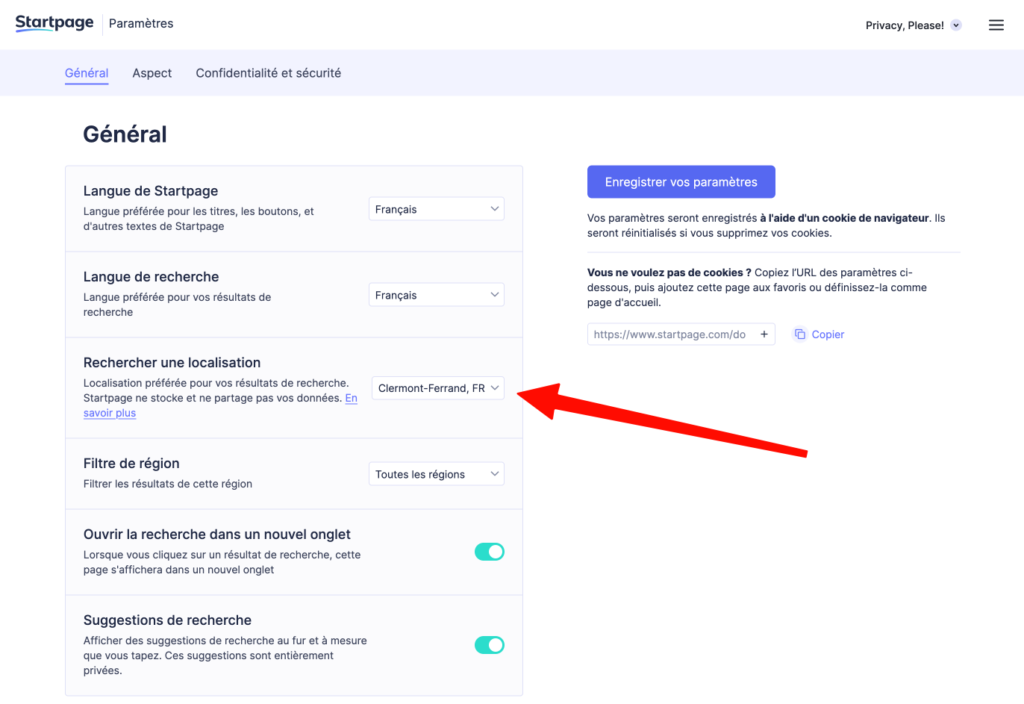
Task: Click the settings URL input field
Action: (670, 335)
